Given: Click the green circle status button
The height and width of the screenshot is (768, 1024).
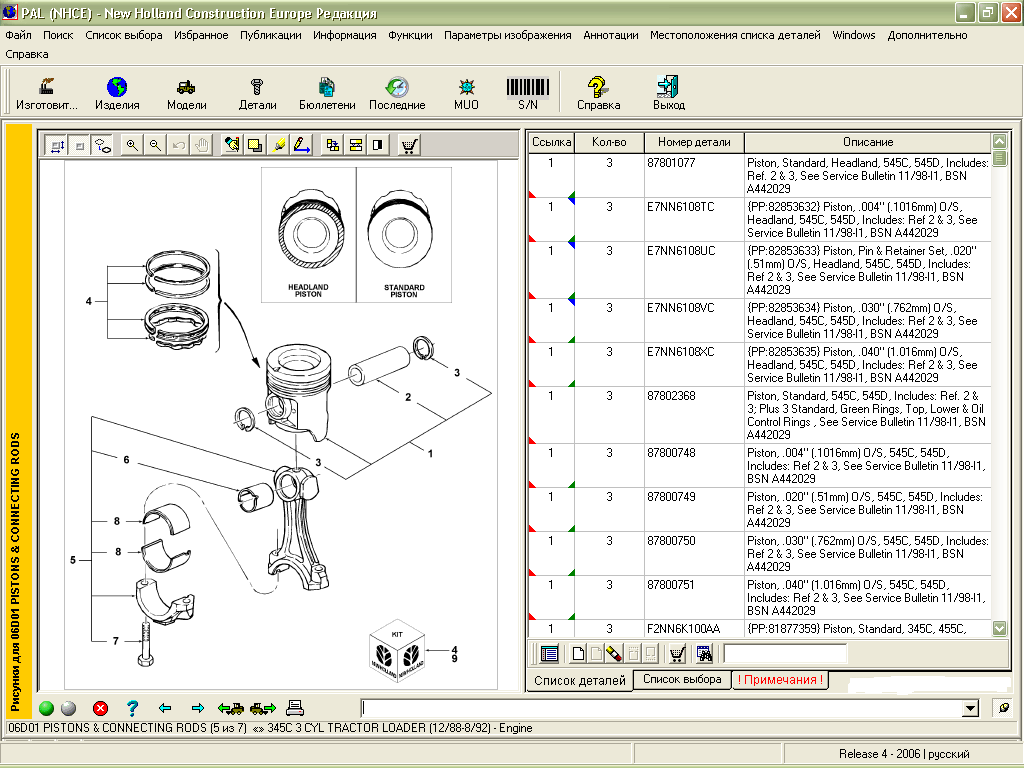Looking at the screenshot, I should coord(46,709).
